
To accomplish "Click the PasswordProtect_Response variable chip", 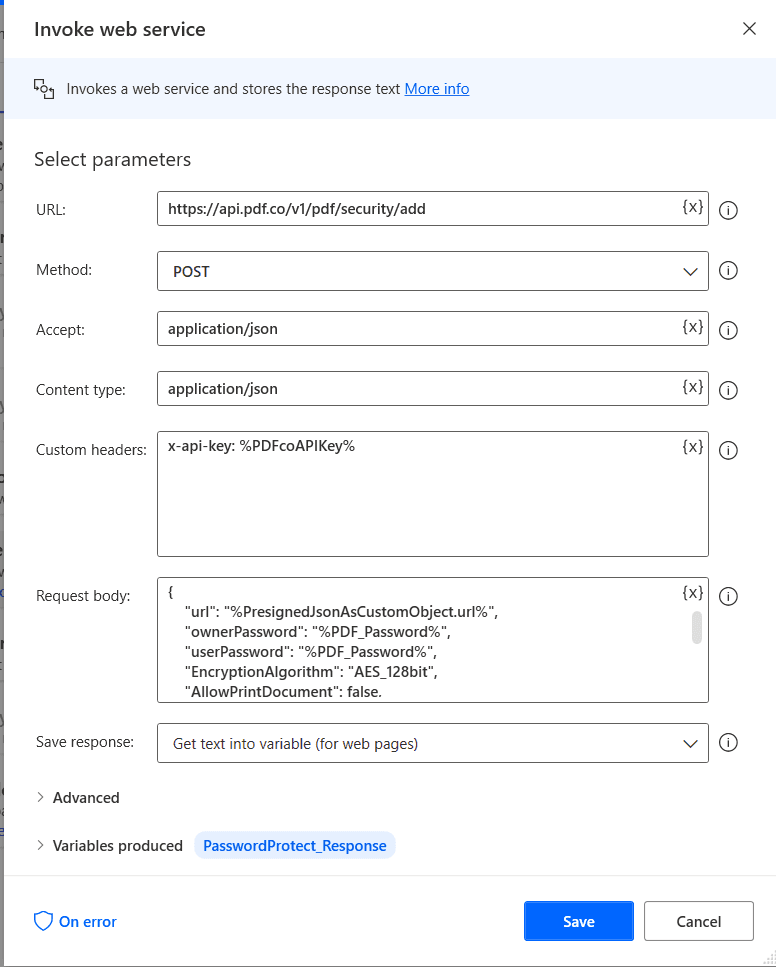I will click(294, 846).
